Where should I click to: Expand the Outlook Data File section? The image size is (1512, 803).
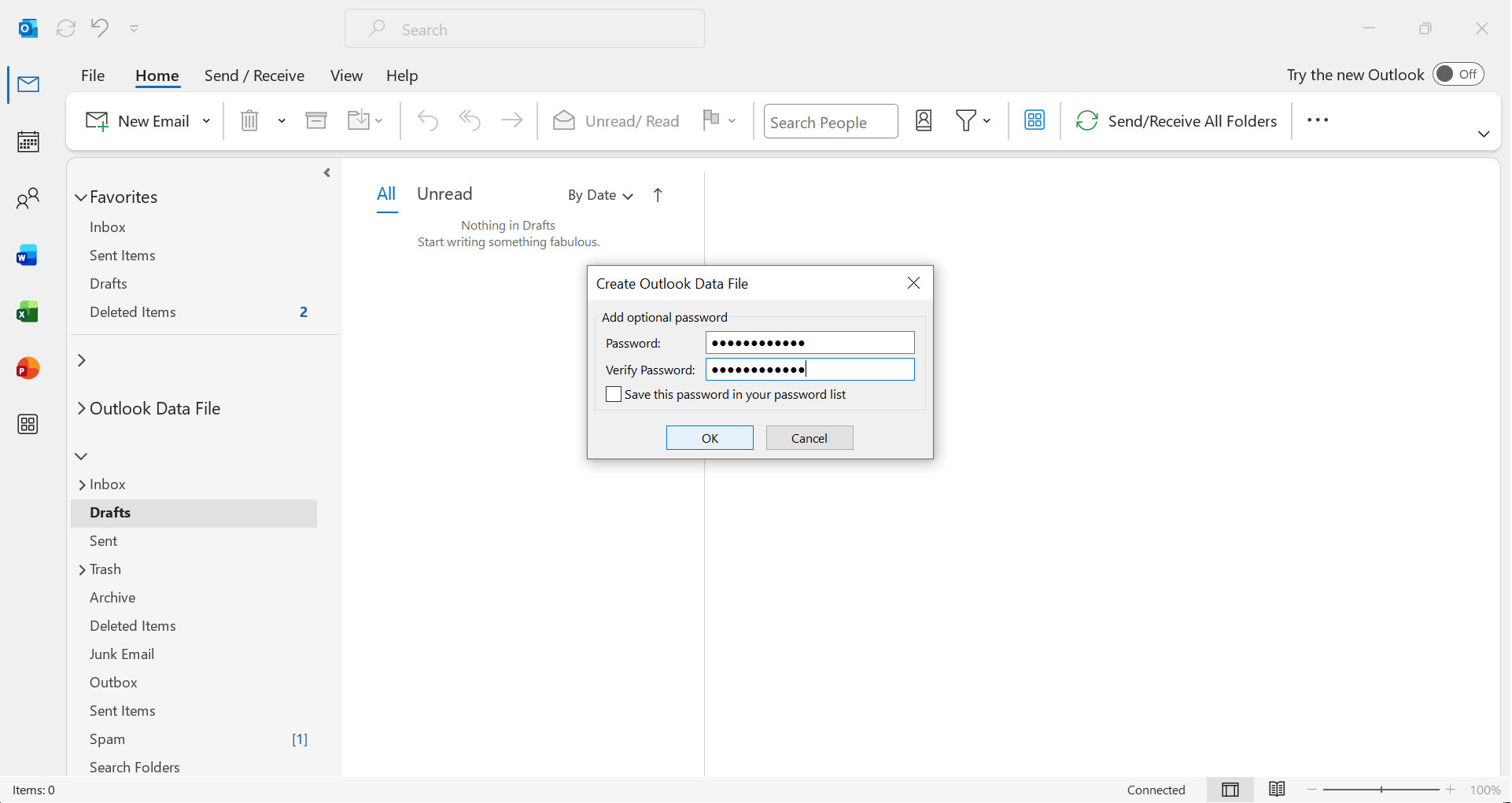point(81,408)
